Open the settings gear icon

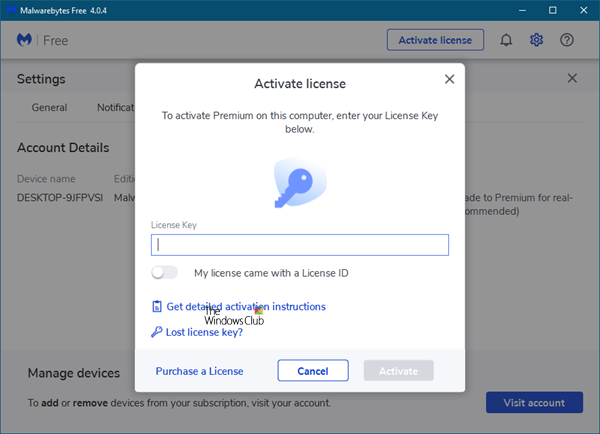tap(536, 40)
